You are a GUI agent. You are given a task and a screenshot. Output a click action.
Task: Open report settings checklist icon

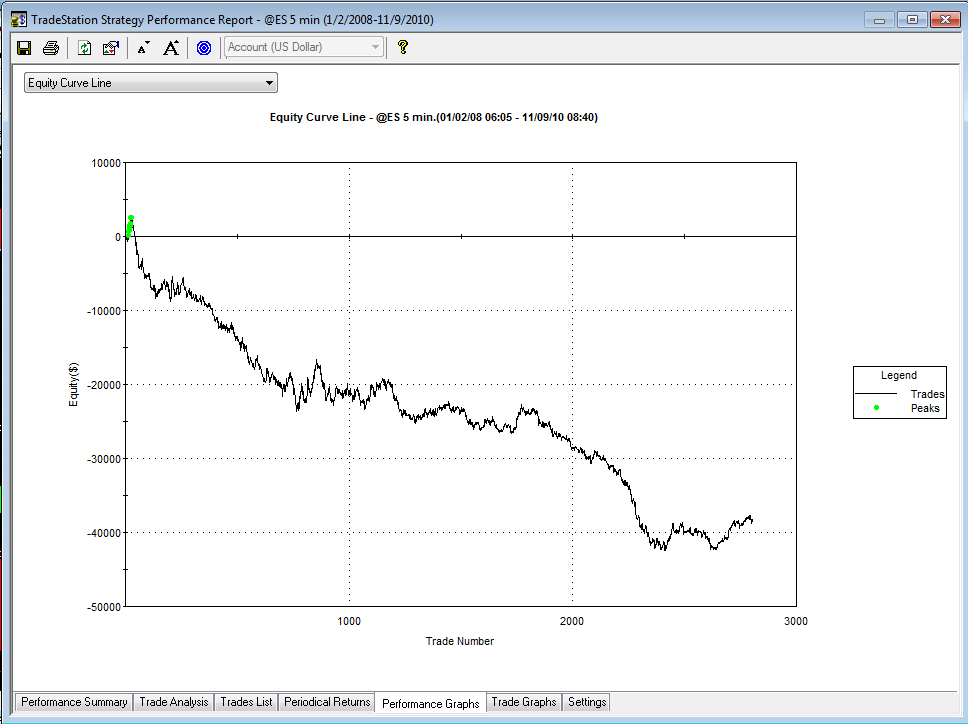point(111,48)
